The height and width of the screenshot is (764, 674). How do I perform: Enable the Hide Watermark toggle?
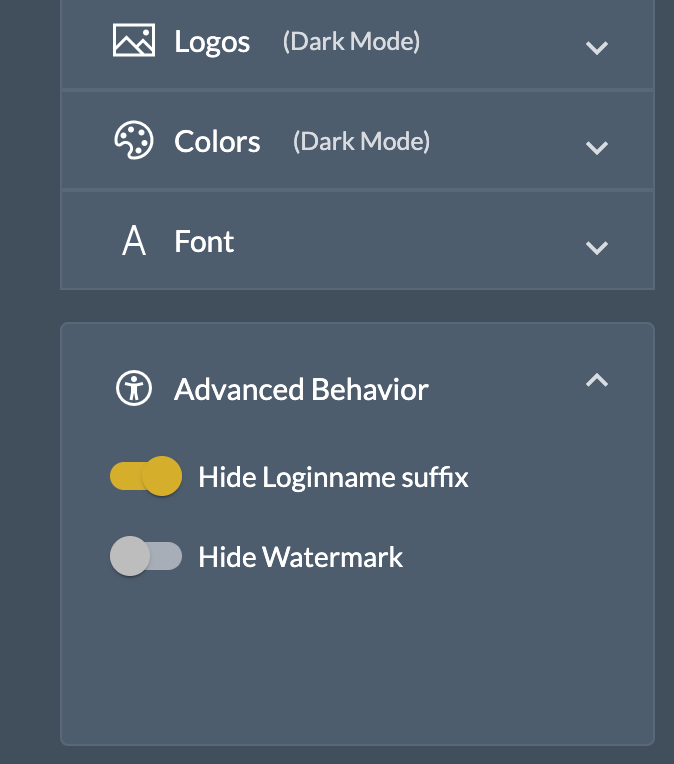[x=146, y=557]
